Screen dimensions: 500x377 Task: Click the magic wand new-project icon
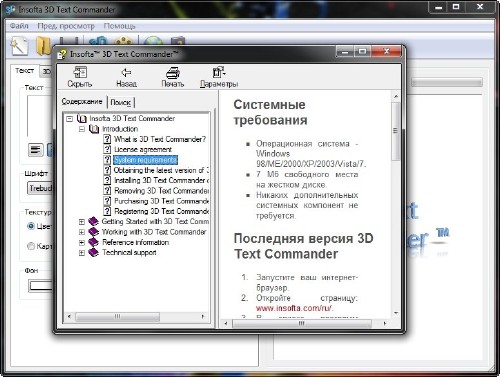coord(19,46)
